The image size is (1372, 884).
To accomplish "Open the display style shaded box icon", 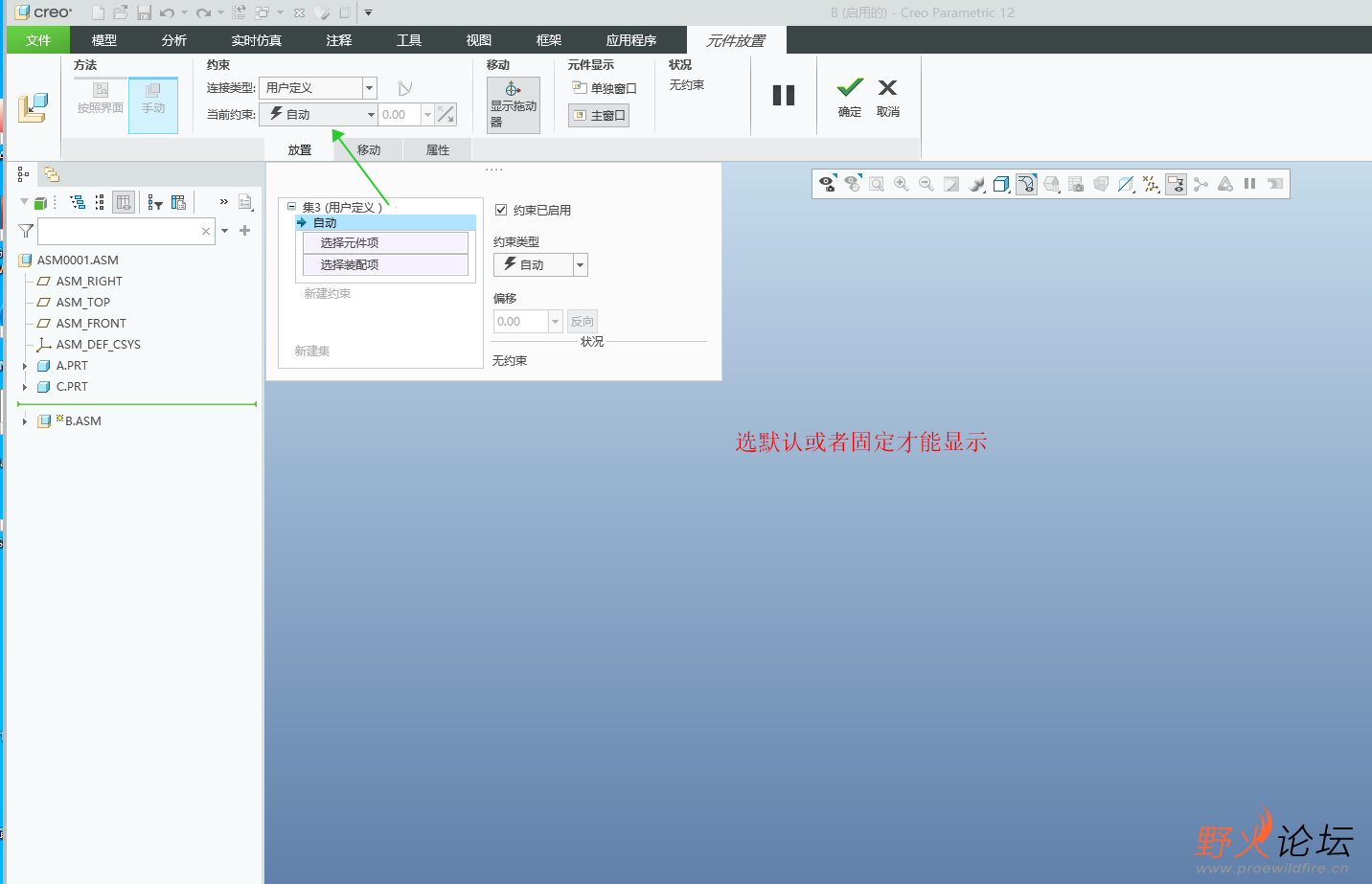I will click(x=1000, y=184).
